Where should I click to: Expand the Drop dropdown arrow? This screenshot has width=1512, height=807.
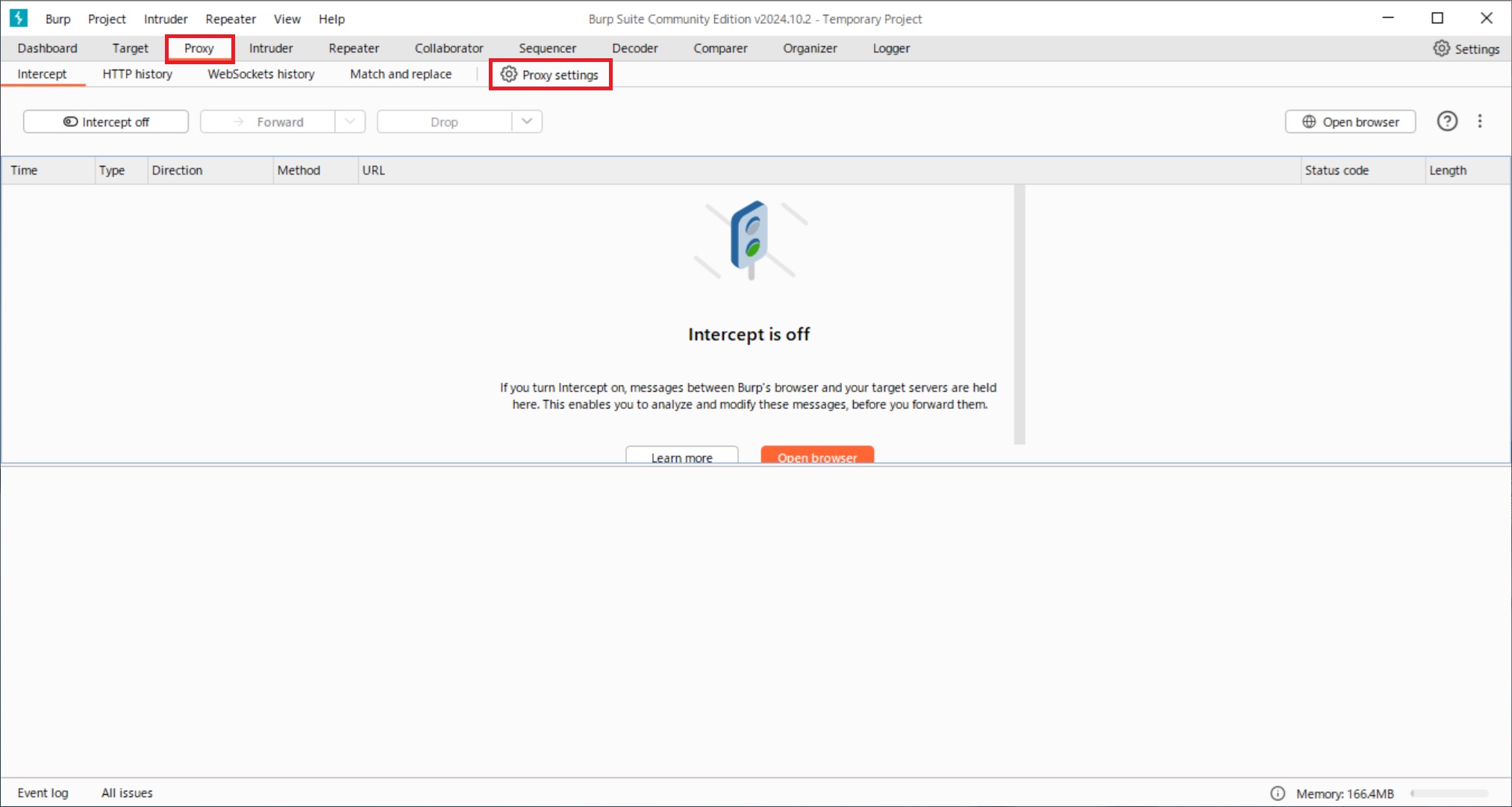pyautogui.click(x=527, y=122)
